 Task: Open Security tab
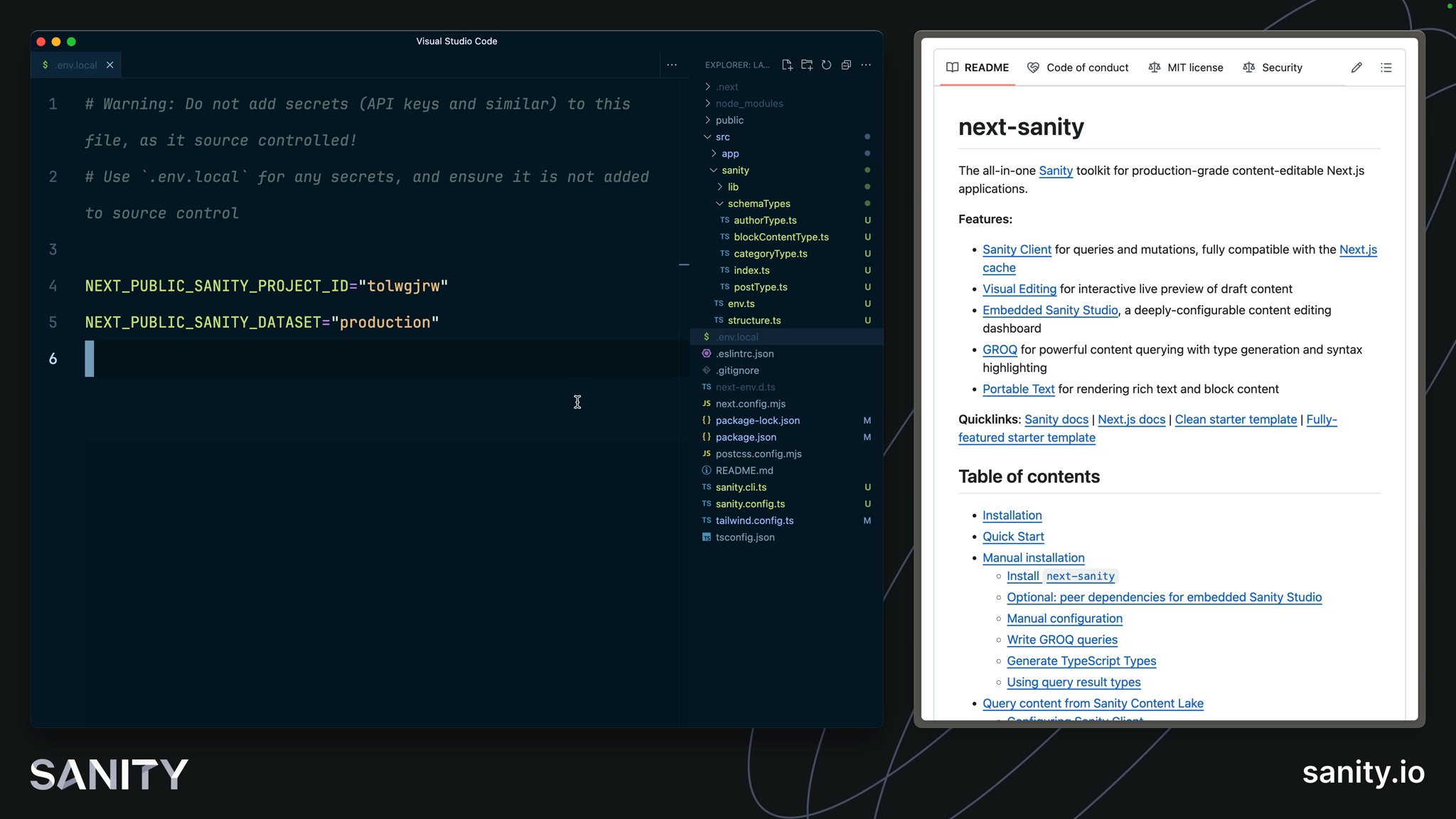click(1273, 68)
